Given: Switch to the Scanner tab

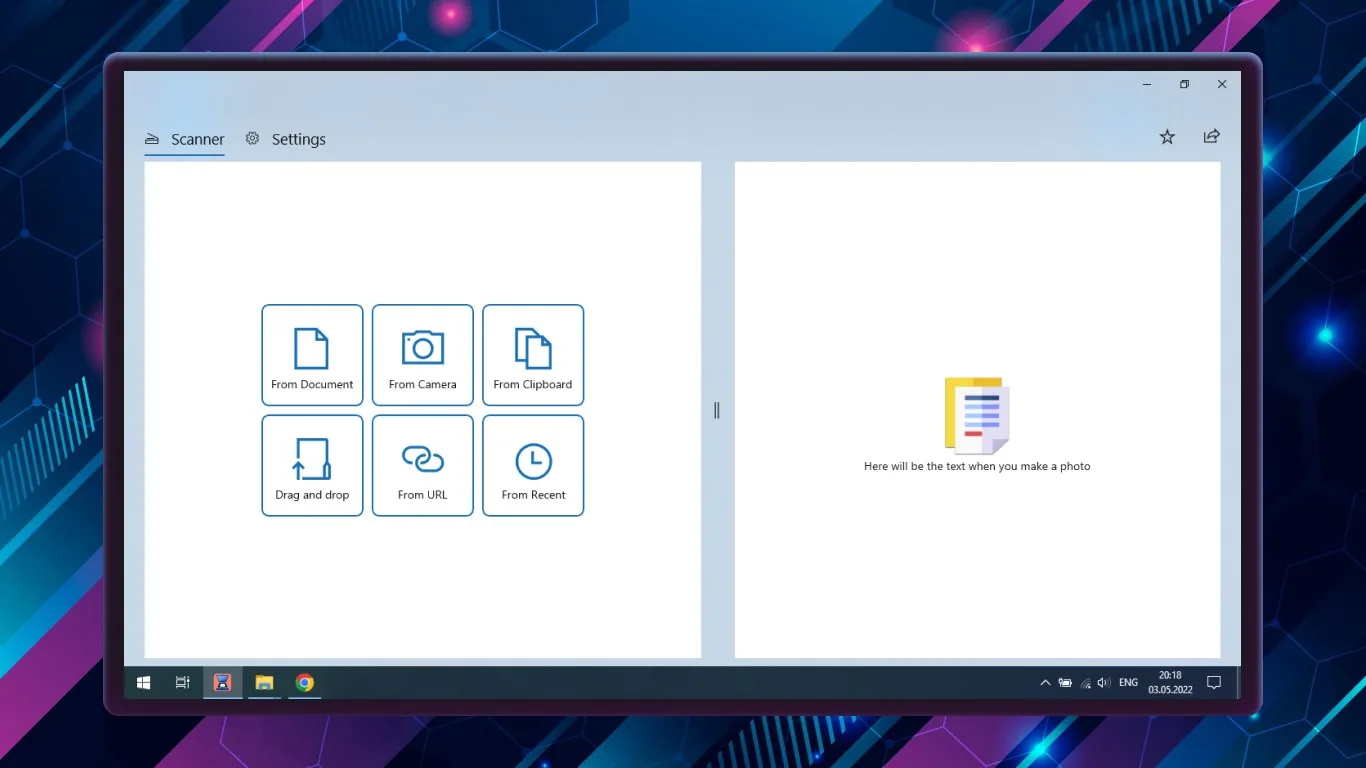Looking at the screenshot, I should click(184, 140).
